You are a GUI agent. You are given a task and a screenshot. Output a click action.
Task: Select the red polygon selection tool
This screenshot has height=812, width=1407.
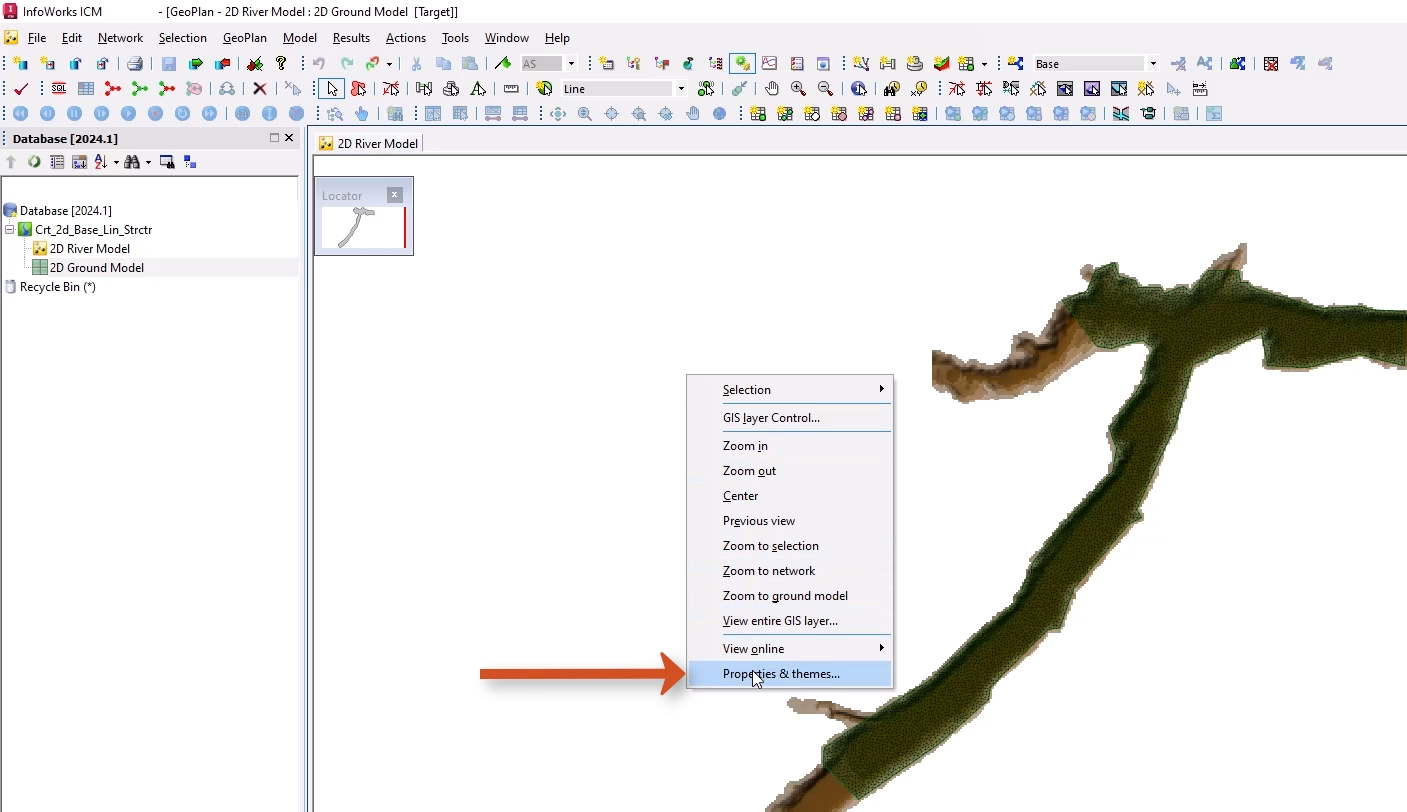359,89
